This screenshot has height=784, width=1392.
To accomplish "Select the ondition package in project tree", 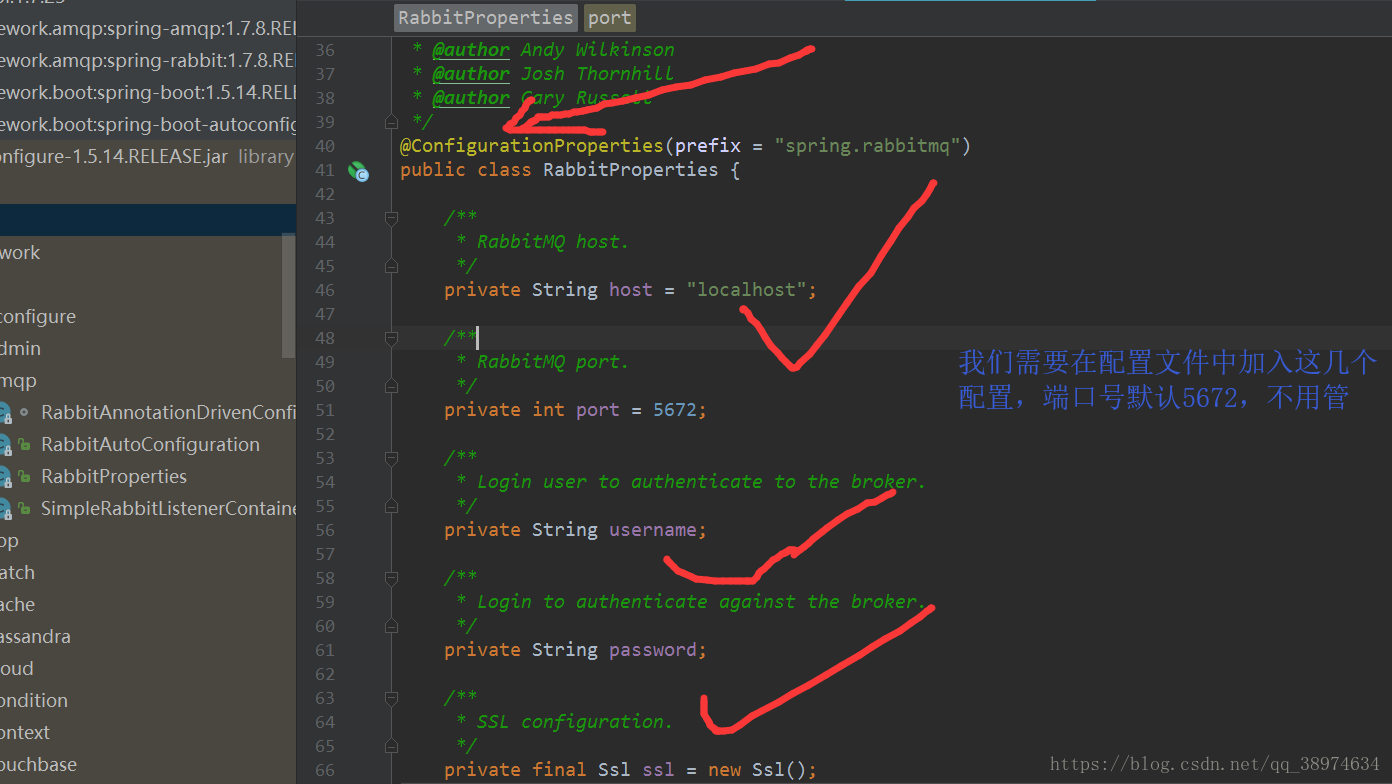I will click(34, 701).
